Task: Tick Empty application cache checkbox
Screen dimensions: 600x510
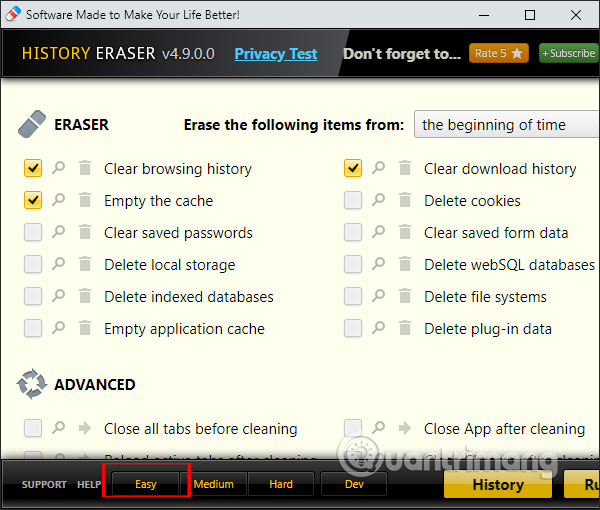Action: pos(33,329)
